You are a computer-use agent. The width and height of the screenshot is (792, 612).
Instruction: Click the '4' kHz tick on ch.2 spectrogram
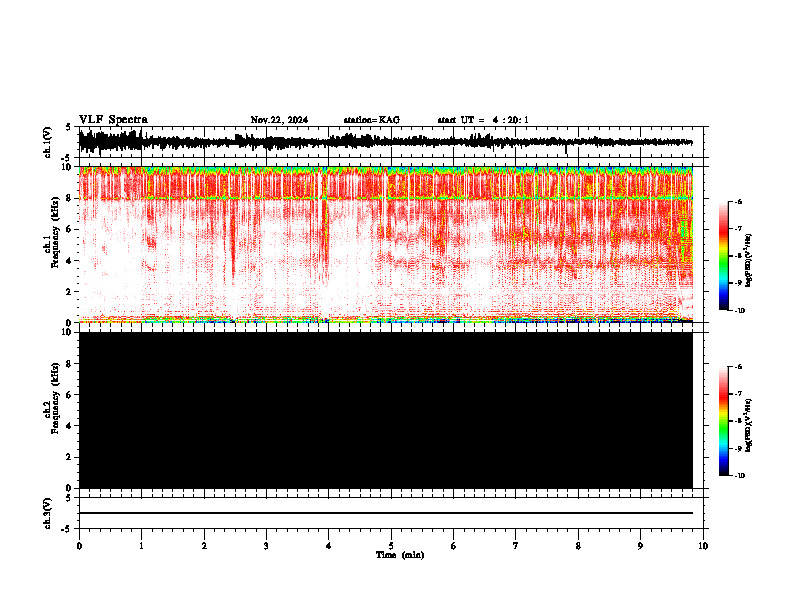click(69, 426)
